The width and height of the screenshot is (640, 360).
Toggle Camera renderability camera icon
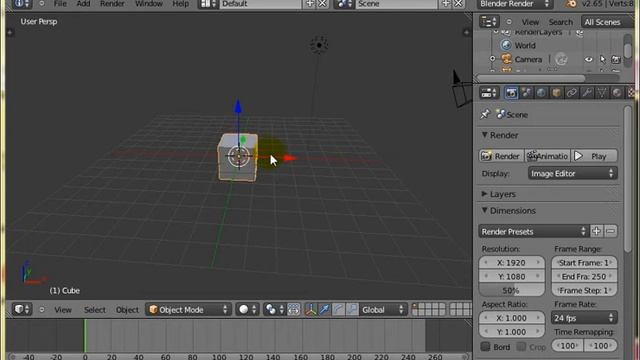(616, 60)
